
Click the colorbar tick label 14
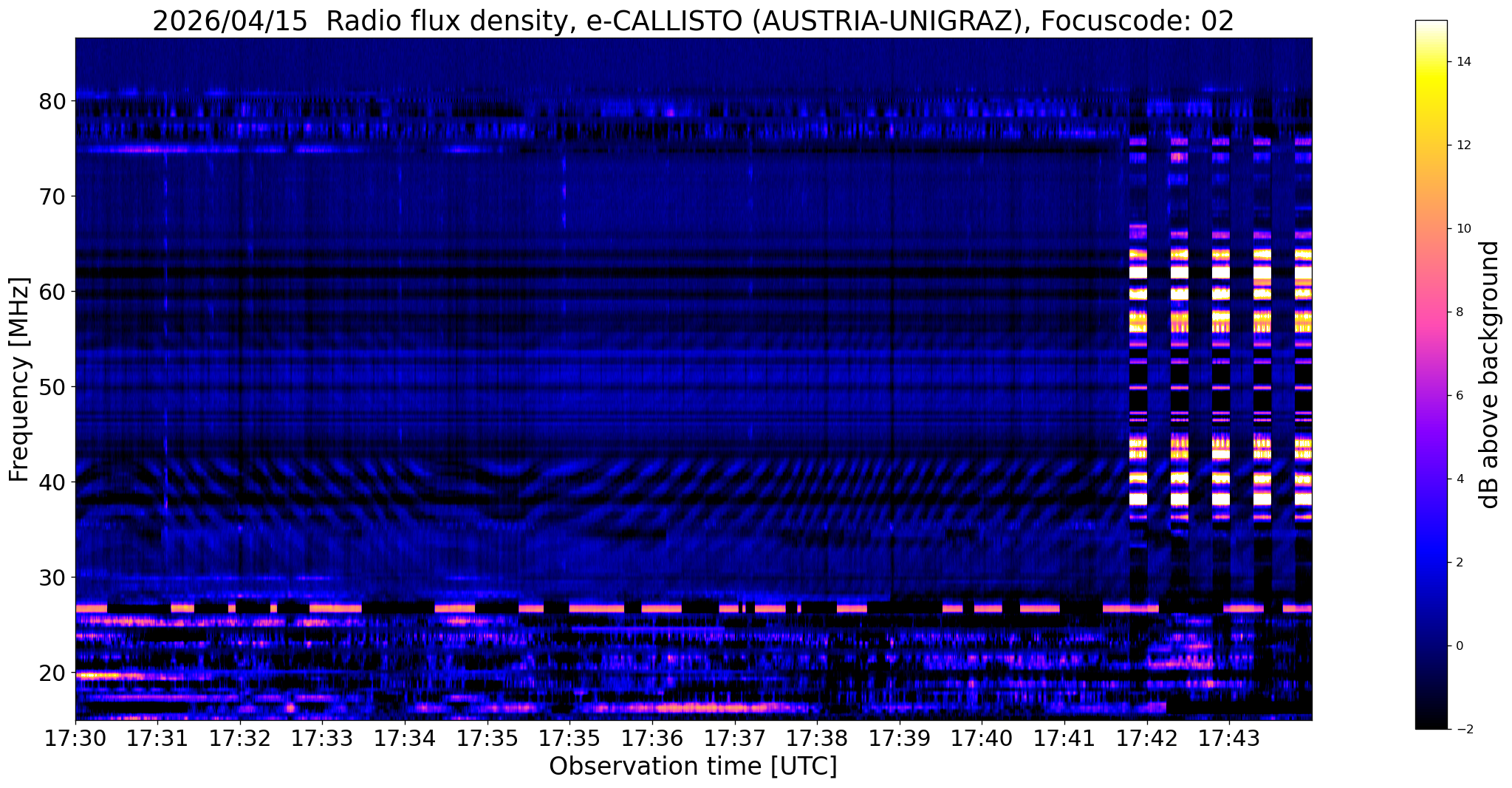point(1463,62)
